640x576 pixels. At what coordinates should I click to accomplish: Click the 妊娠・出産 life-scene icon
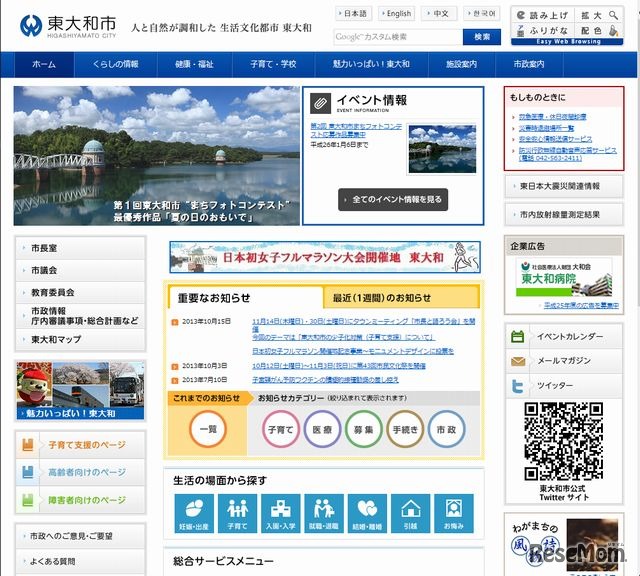(x=194, y=513)
